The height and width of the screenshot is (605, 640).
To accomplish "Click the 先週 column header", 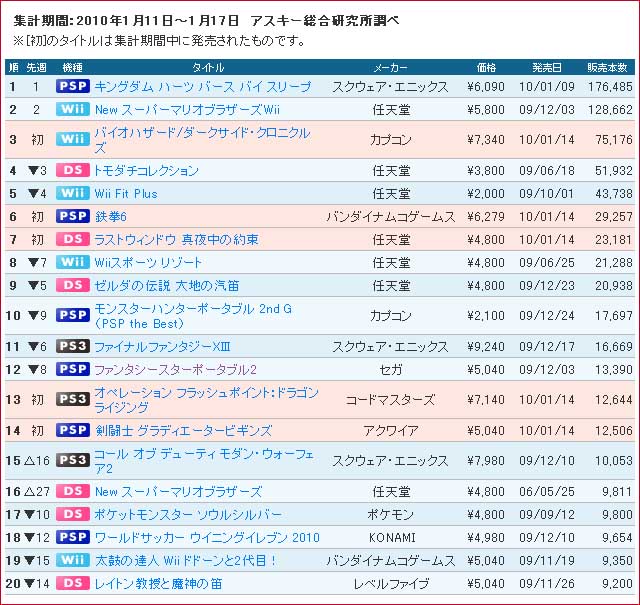I will [36, 67].
